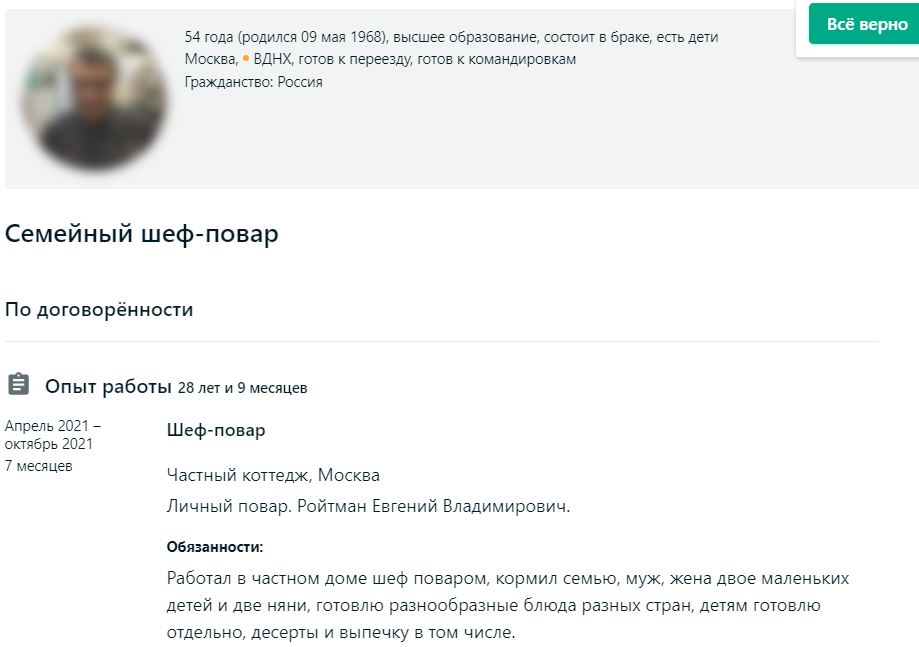Click the "Гражданство: Россия" line
The image size is (919, 647).
coord(253,82)
